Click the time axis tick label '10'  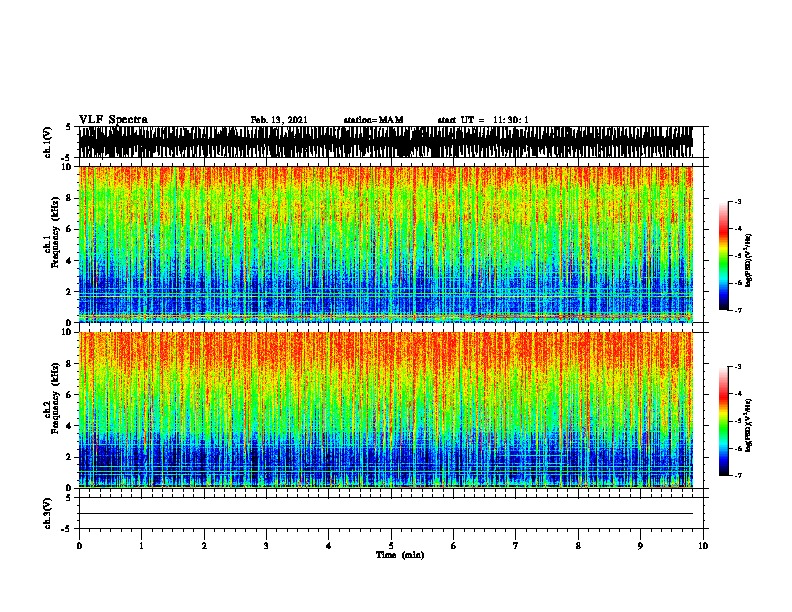click(x=703, y=546)
